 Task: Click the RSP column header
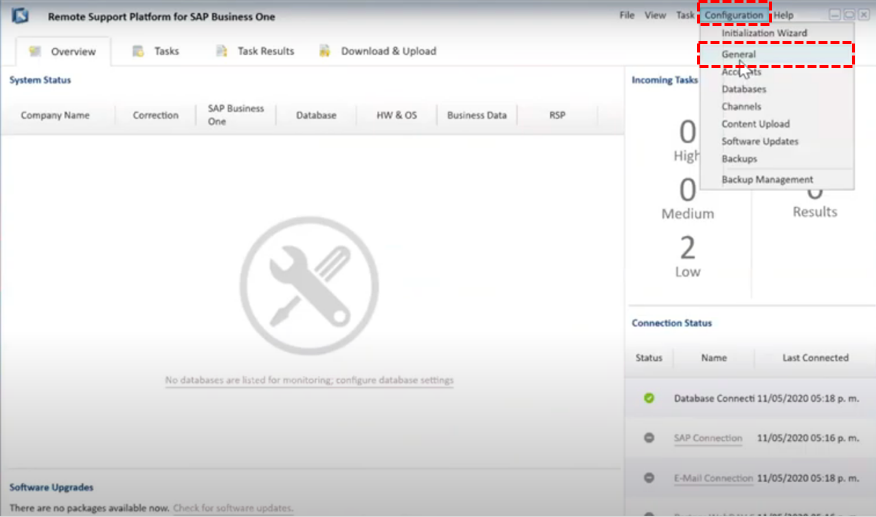coord(557,115)
